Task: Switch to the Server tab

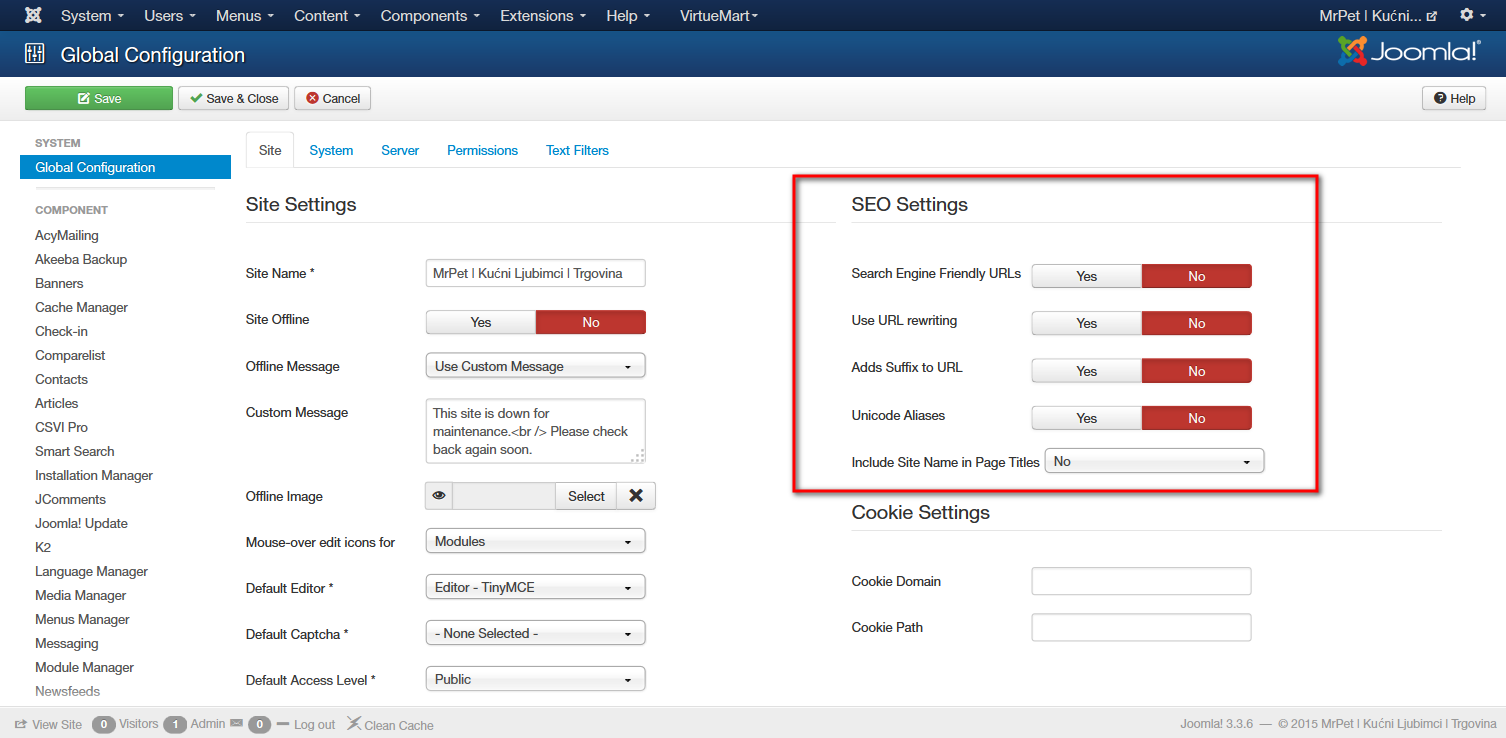Action: [x=400, y=150]
